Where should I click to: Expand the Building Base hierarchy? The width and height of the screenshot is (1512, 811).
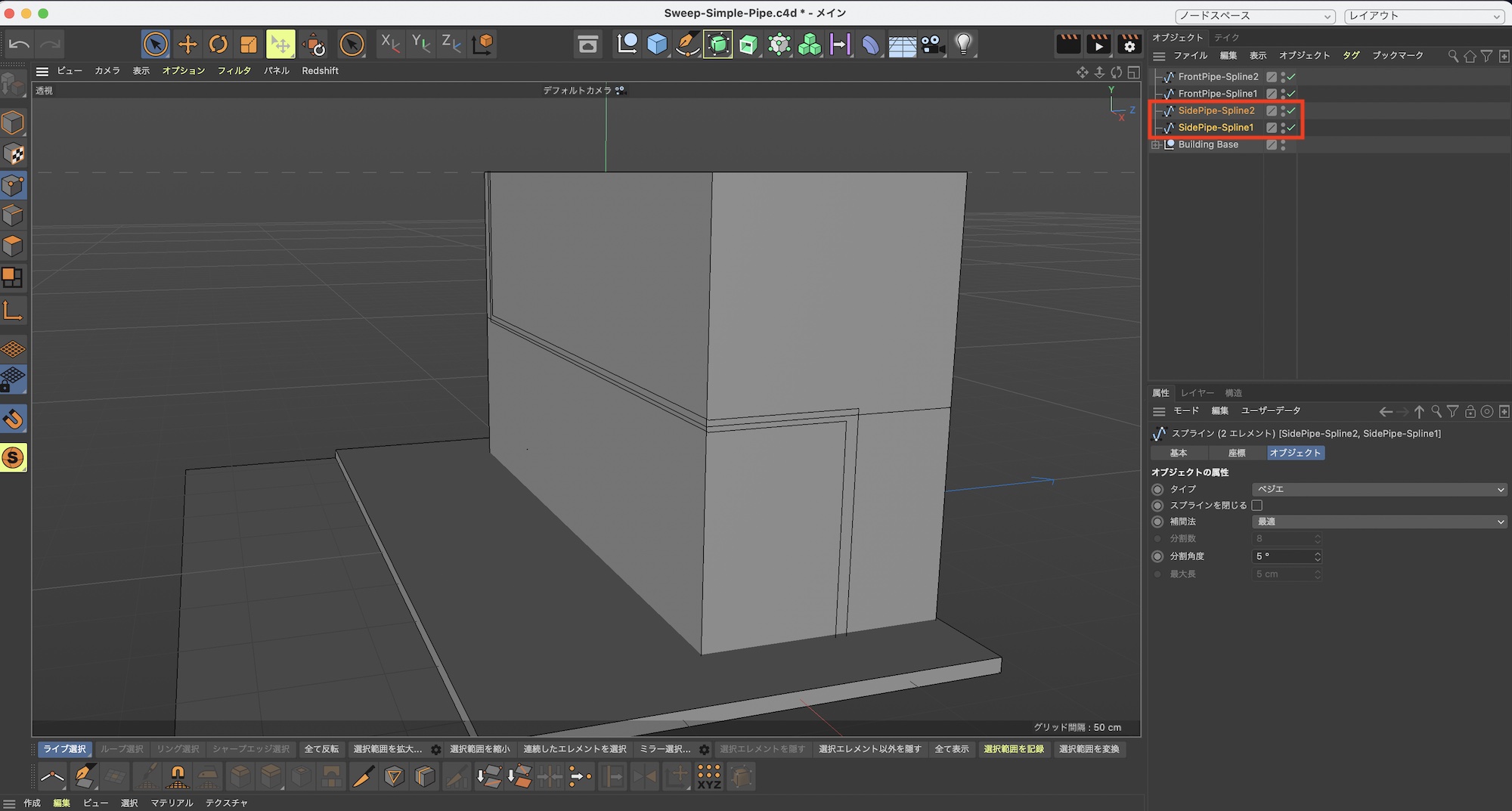click(x=1156, y=145)
